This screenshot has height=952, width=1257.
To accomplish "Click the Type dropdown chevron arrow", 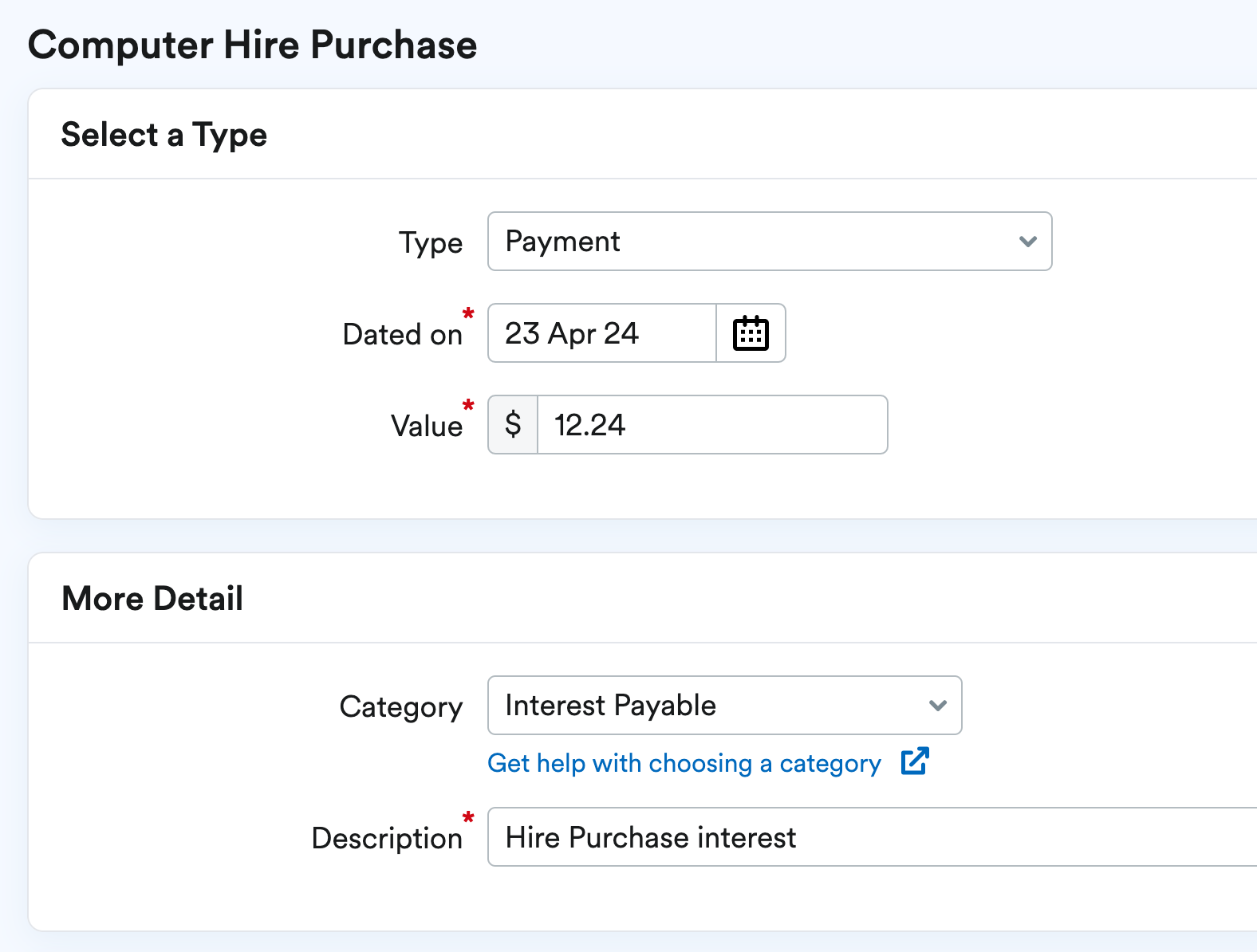I will (x=1027, y=242).
